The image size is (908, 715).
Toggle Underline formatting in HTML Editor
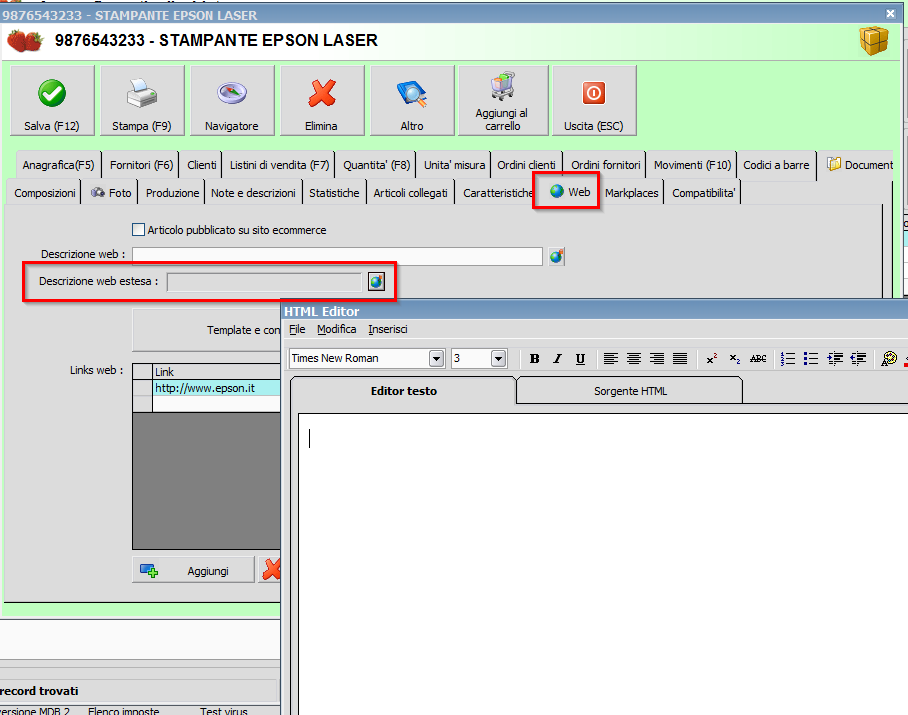pyautogui.click(x=580, y=359)
